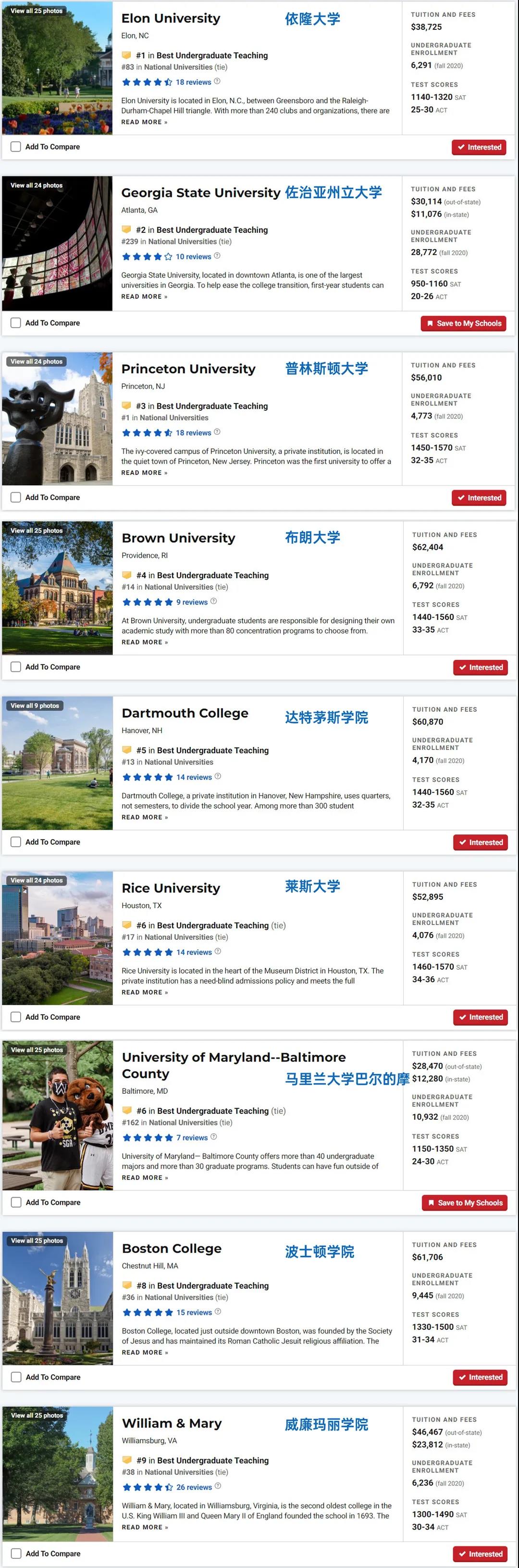Expand READ MORE under Brown University description
This screenshot has height=1568, width=519.
point(145,642)
